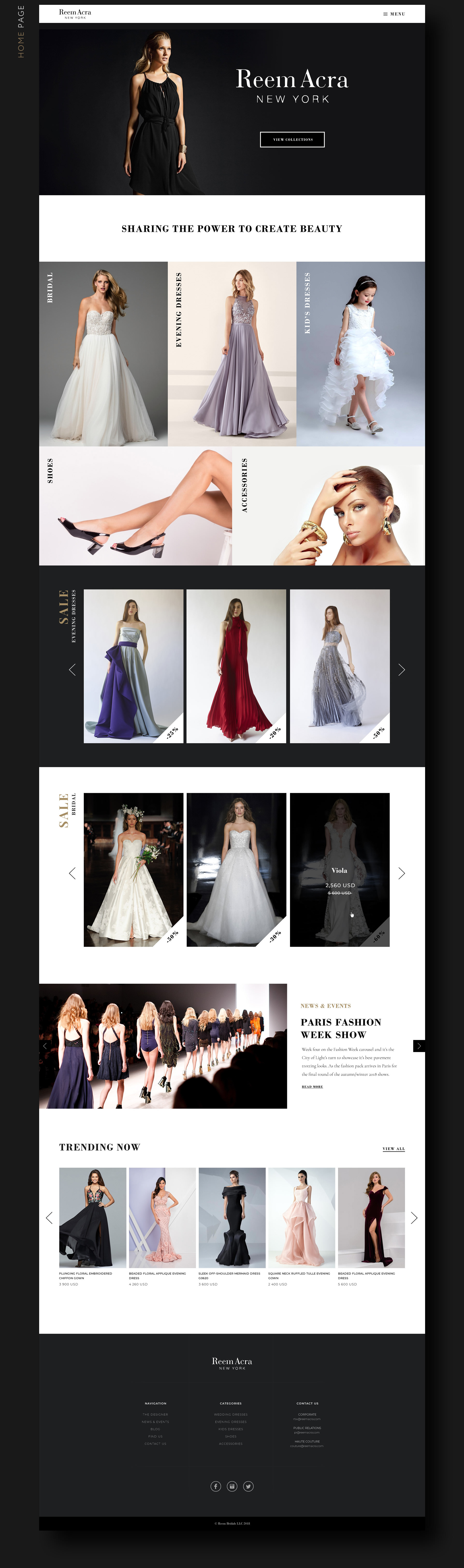Open the Evening Dresses category tile
464x1568 pixels.
point(232,354)
